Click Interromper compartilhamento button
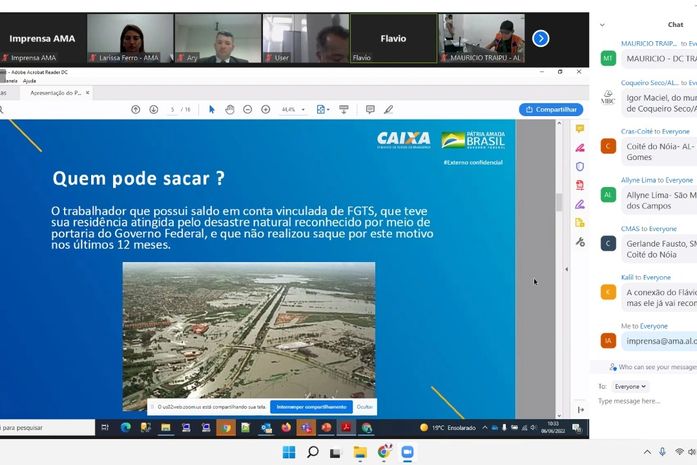Screen dimensions: 697x465 point(311,407)
